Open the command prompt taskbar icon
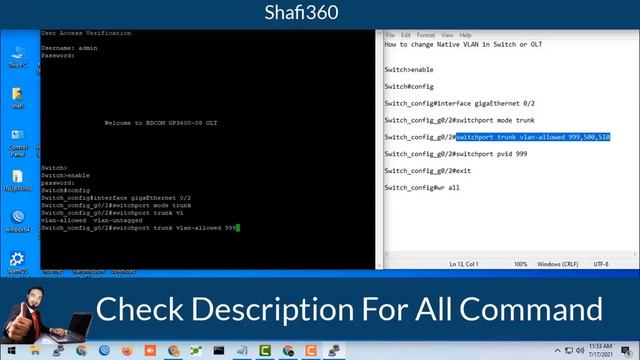The image size is (640, 360). pos(219,351)
